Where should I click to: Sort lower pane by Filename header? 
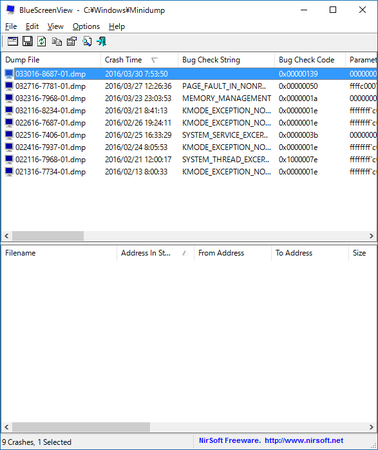coord(59,253)
